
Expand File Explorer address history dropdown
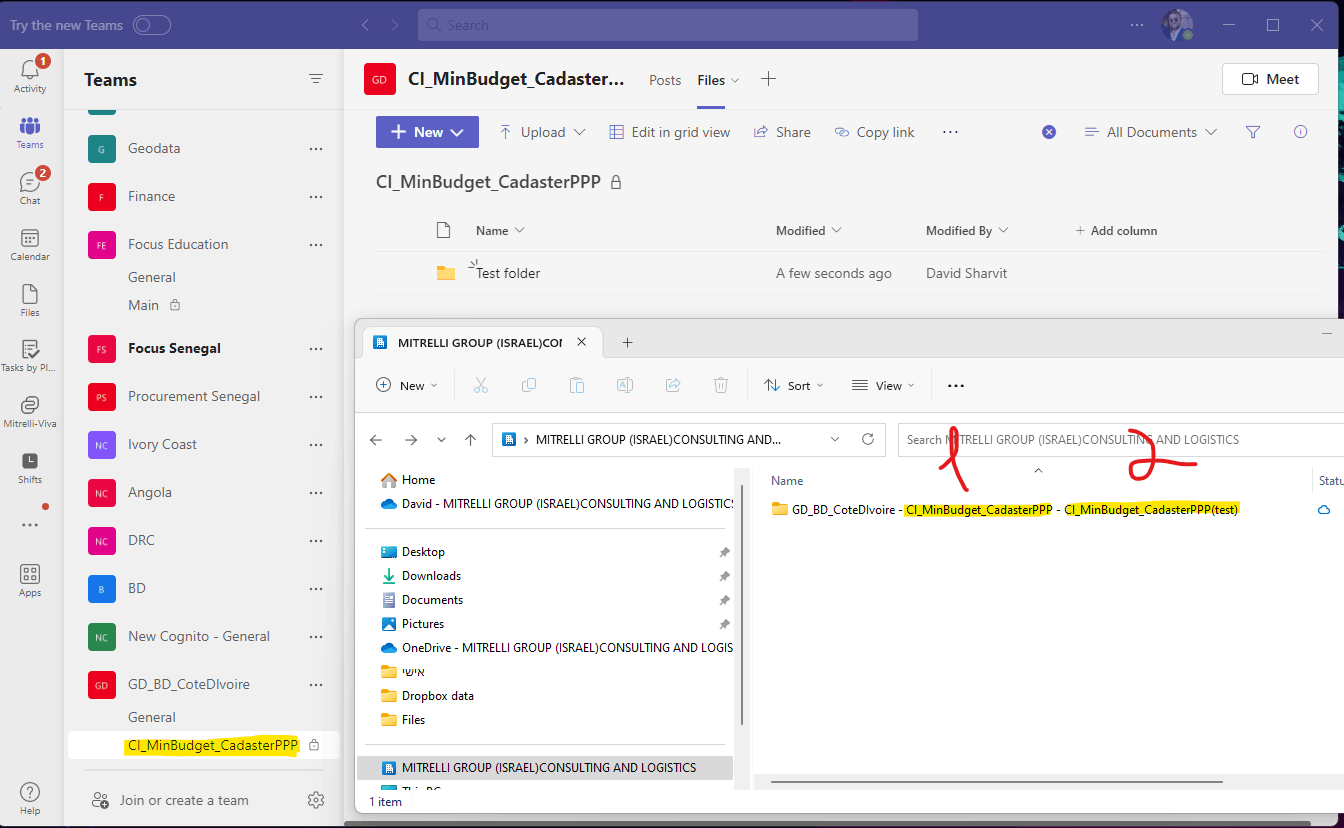[835, 439]
